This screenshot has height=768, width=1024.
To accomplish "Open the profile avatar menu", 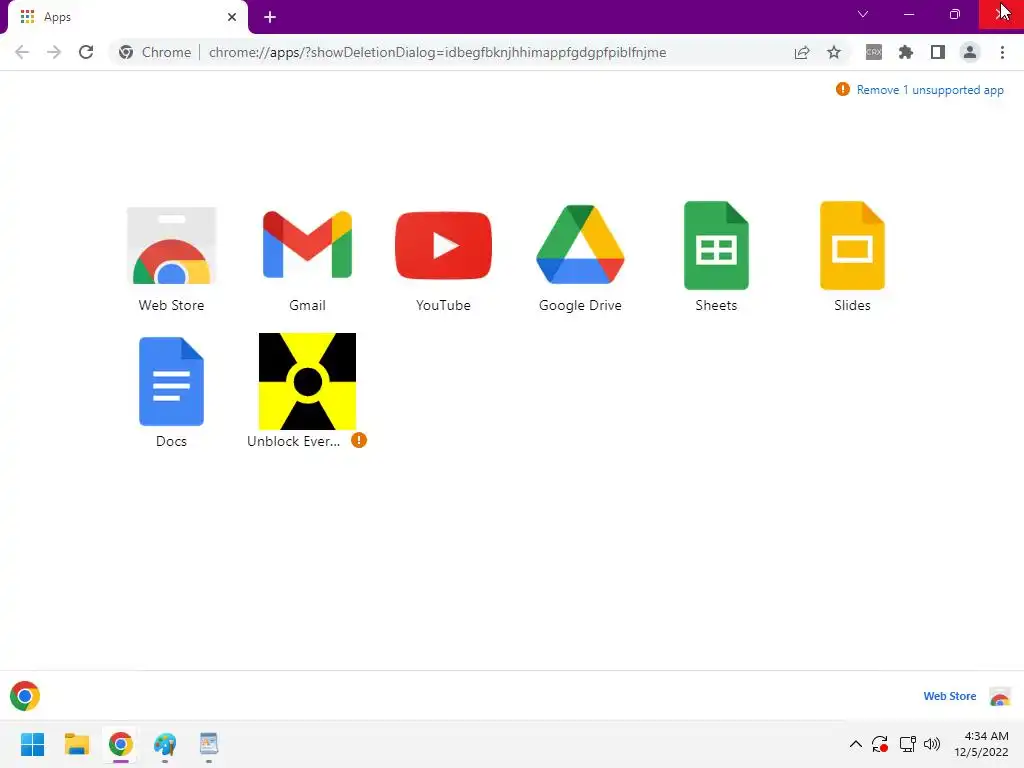I will coord(970,52).
